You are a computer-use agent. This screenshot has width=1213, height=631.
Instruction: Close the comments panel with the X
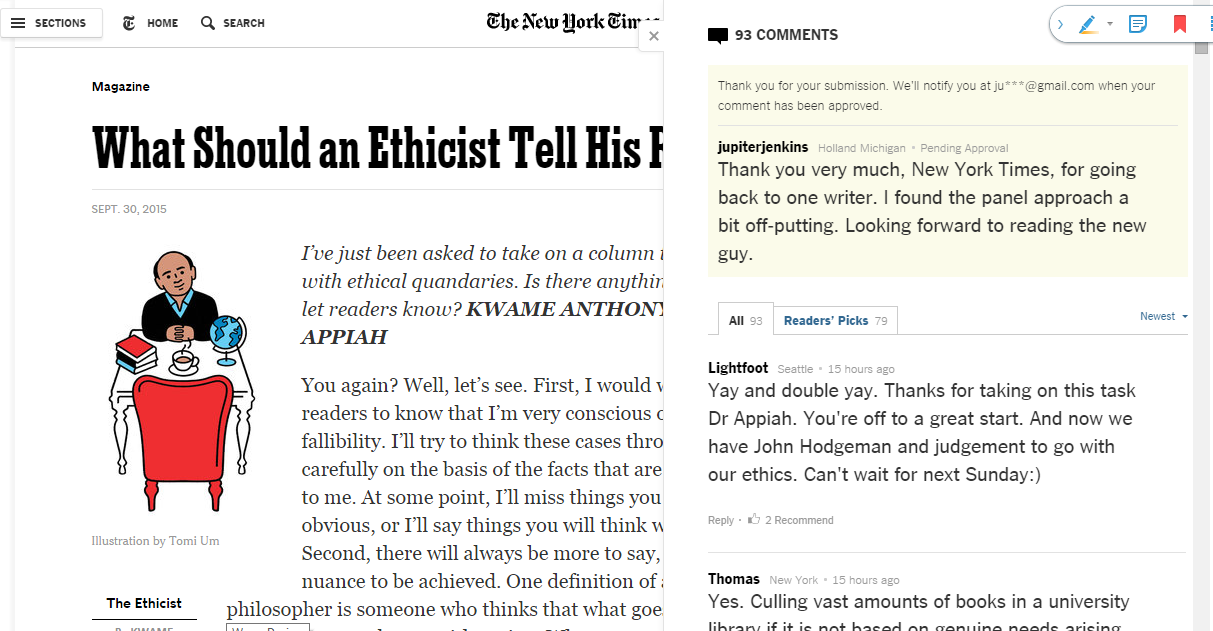pyautogui.click(x=654, y=36)
